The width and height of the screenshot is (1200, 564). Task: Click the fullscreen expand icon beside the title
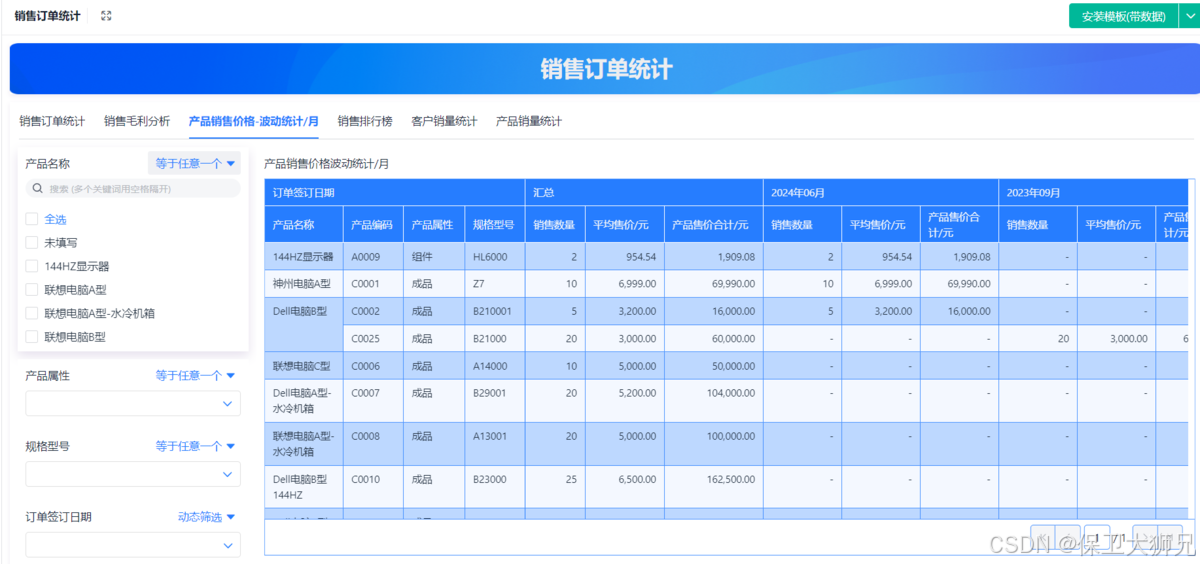pyautogui.click(x=106, y=16)
